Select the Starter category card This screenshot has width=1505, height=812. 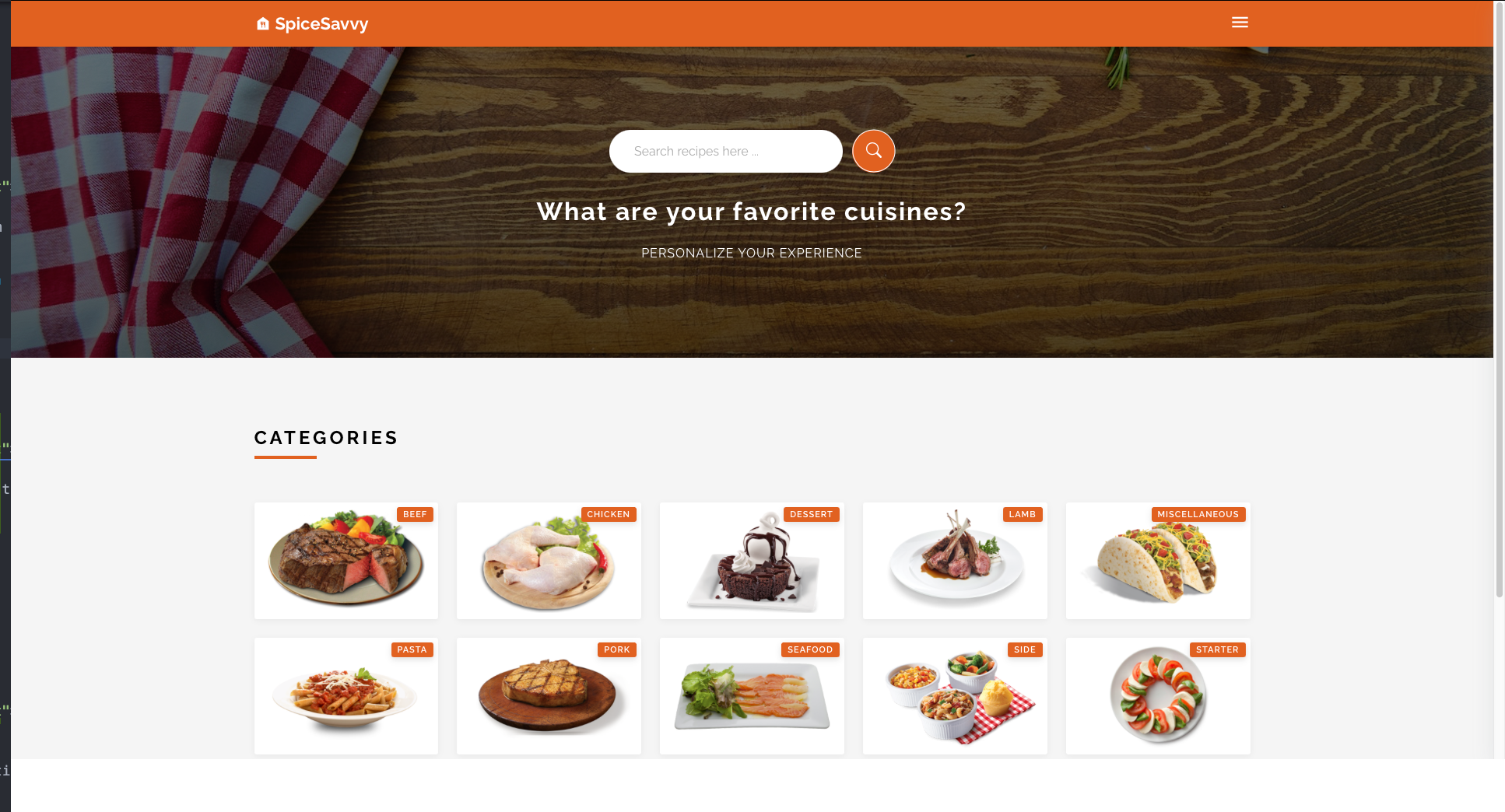coord(1158,696)
